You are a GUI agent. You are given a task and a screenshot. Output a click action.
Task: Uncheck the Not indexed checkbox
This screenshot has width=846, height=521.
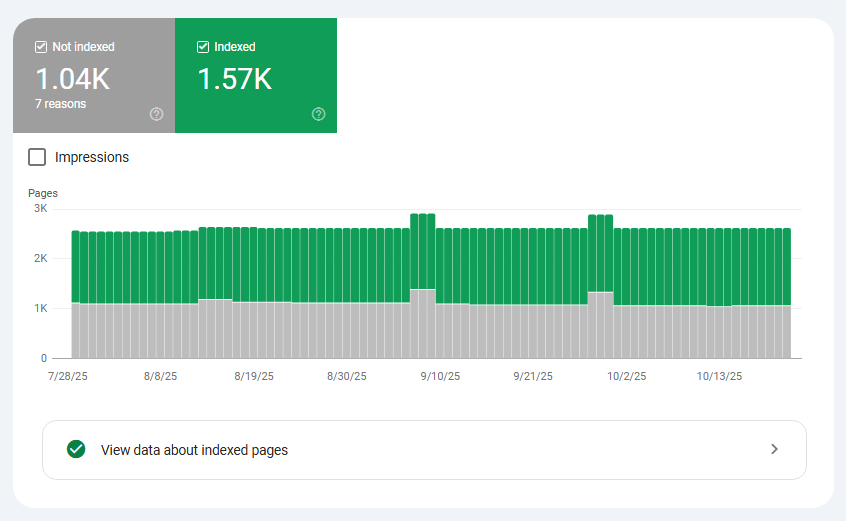[41, 47]
